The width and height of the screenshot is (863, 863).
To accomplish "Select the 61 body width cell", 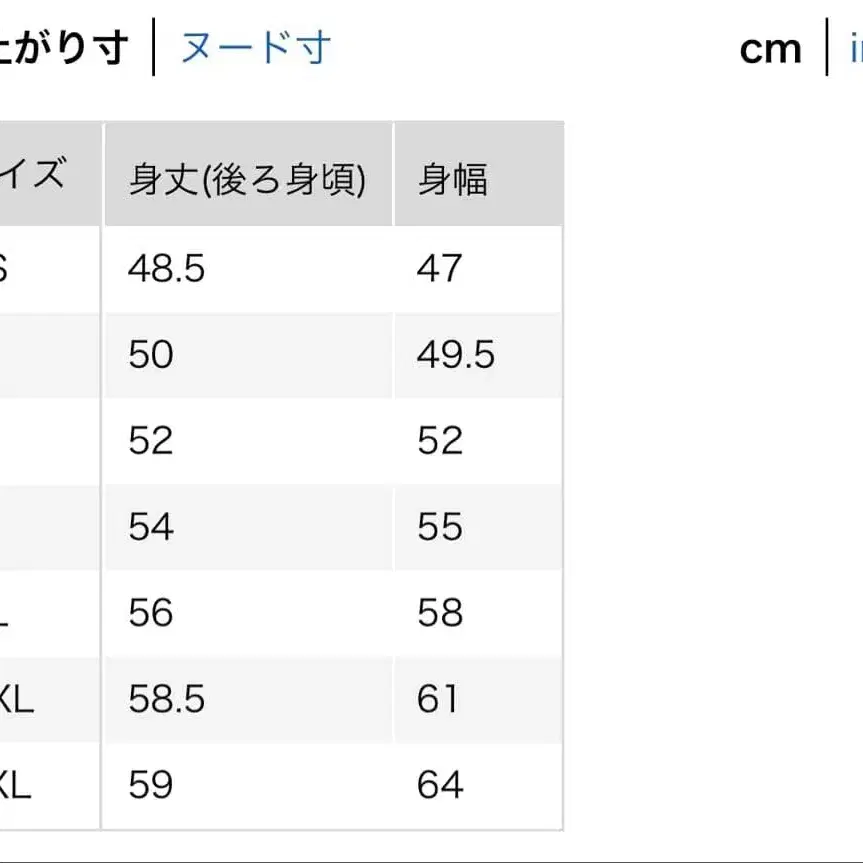I will pyautogui.click(x=438, y=701).
